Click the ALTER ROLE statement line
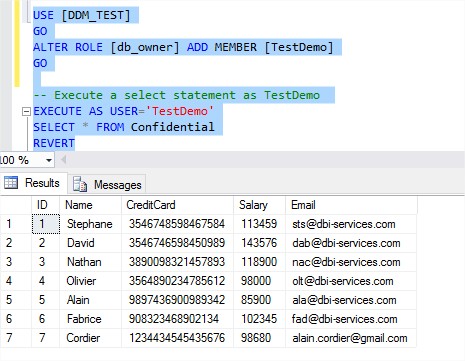The image size is (465, 361). 183,47
